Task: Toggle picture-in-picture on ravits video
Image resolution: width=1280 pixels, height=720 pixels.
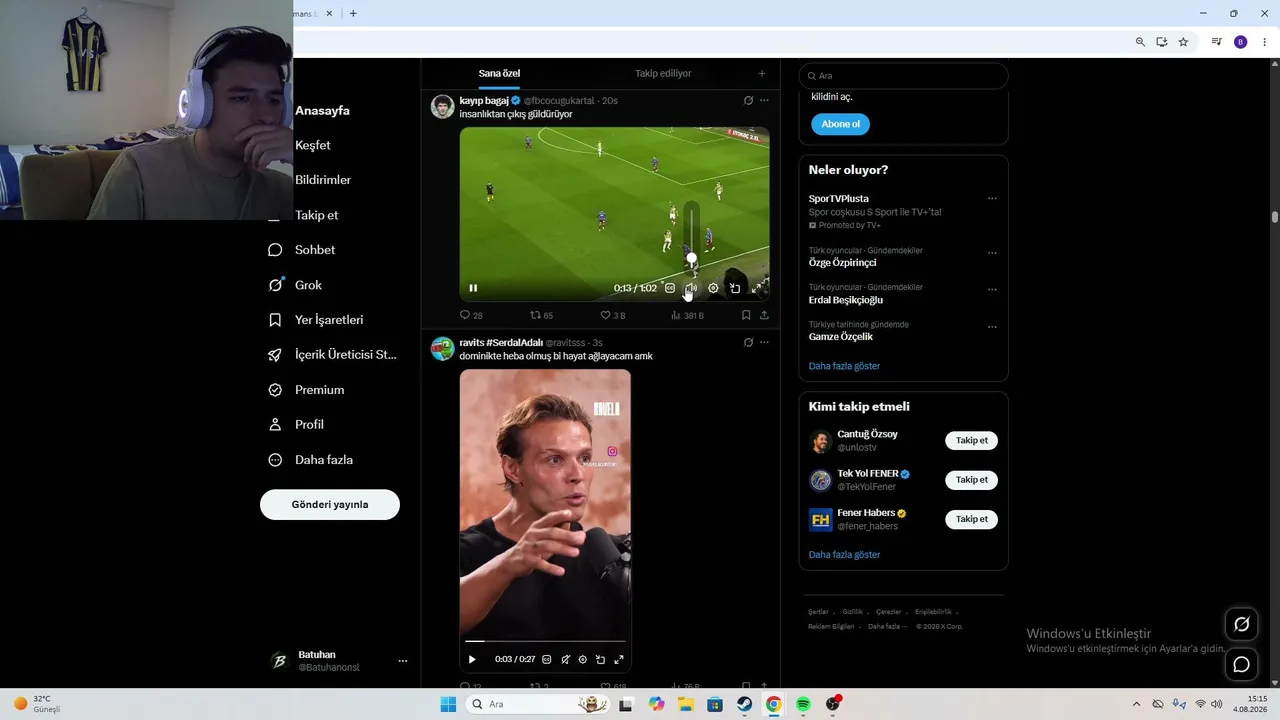Action: (601, 660)
